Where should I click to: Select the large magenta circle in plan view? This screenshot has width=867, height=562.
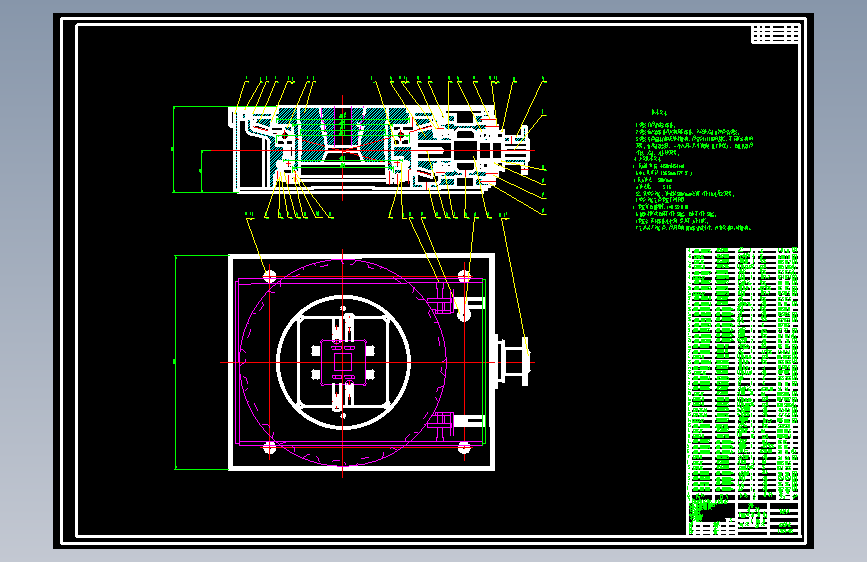click(342, 362)
